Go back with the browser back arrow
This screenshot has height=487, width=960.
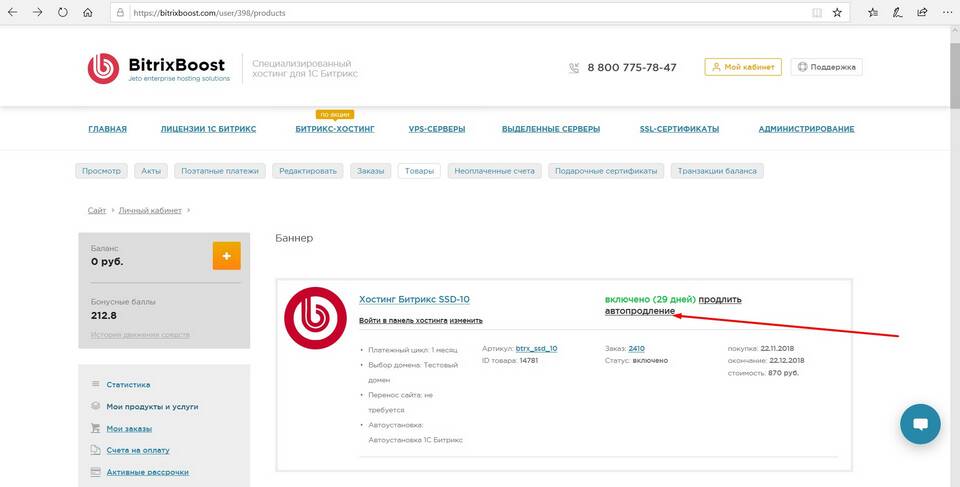[x=12, y=12]
